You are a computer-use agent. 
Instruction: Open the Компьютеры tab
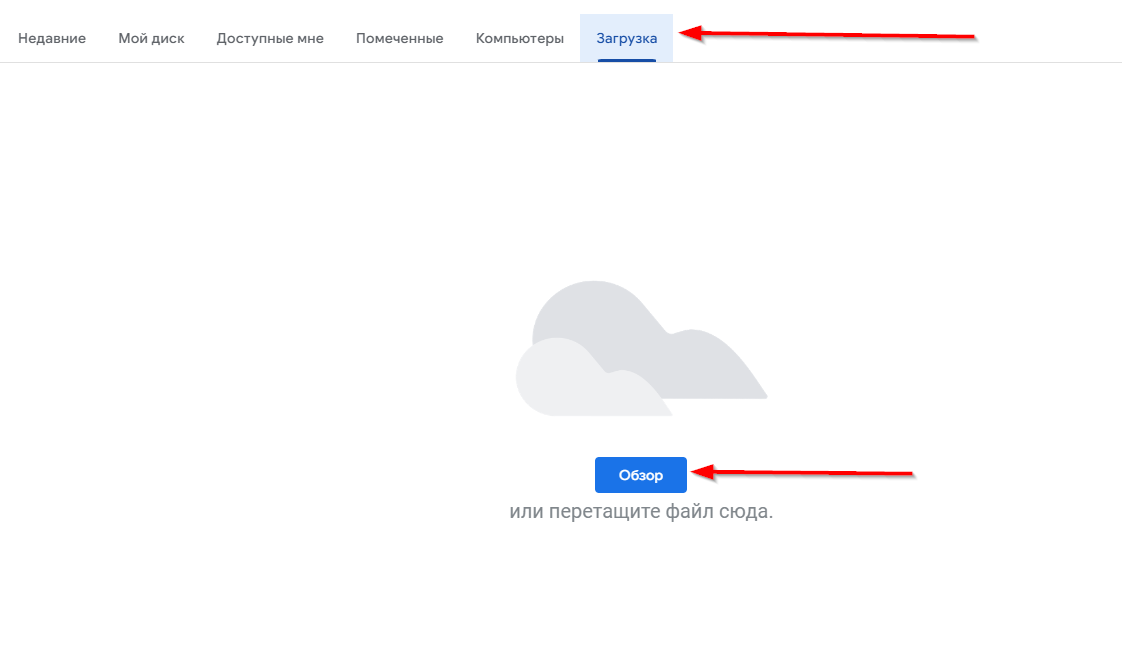519,39
